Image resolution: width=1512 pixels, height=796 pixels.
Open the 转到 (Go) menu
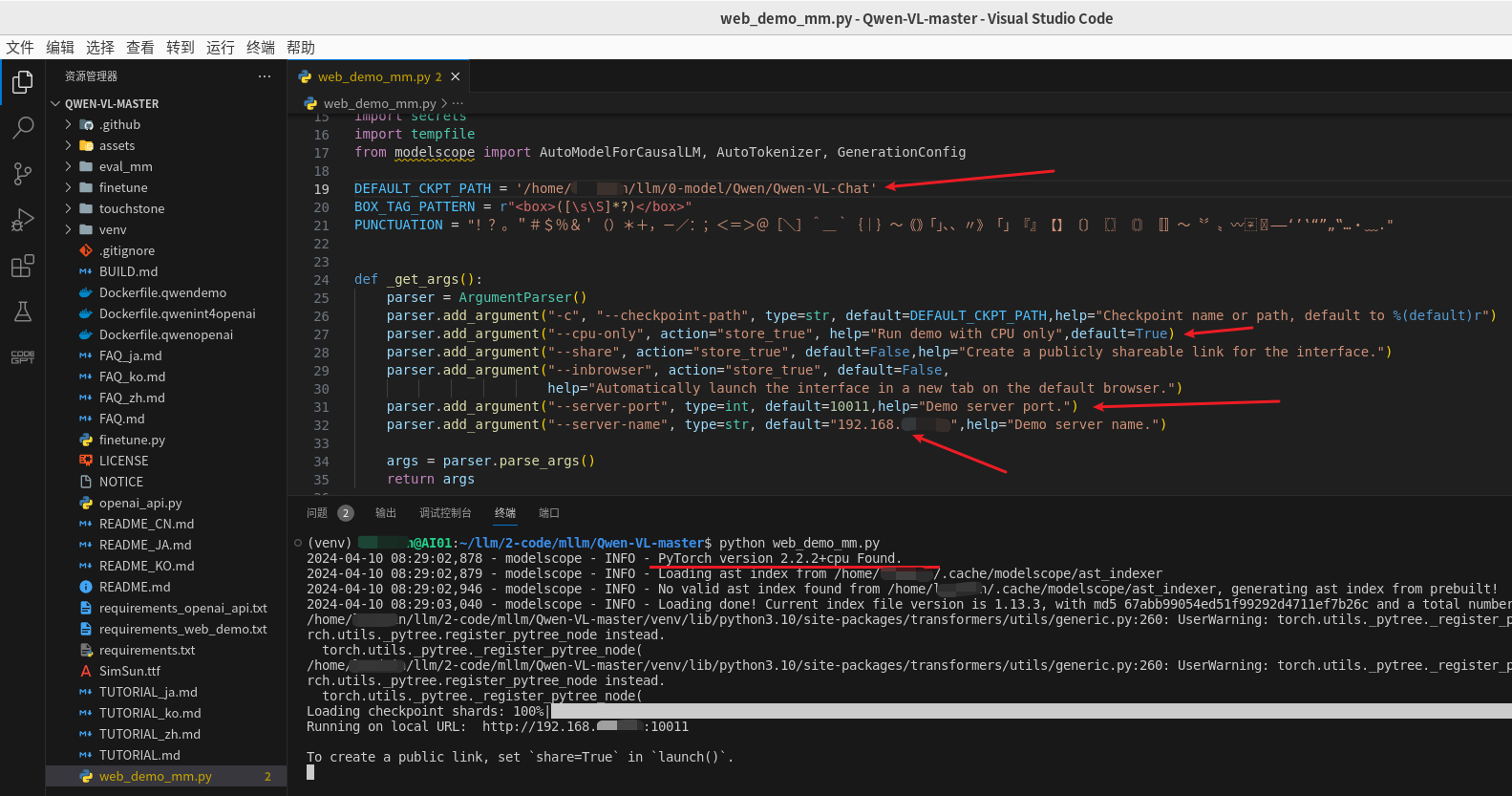point(181,48)
